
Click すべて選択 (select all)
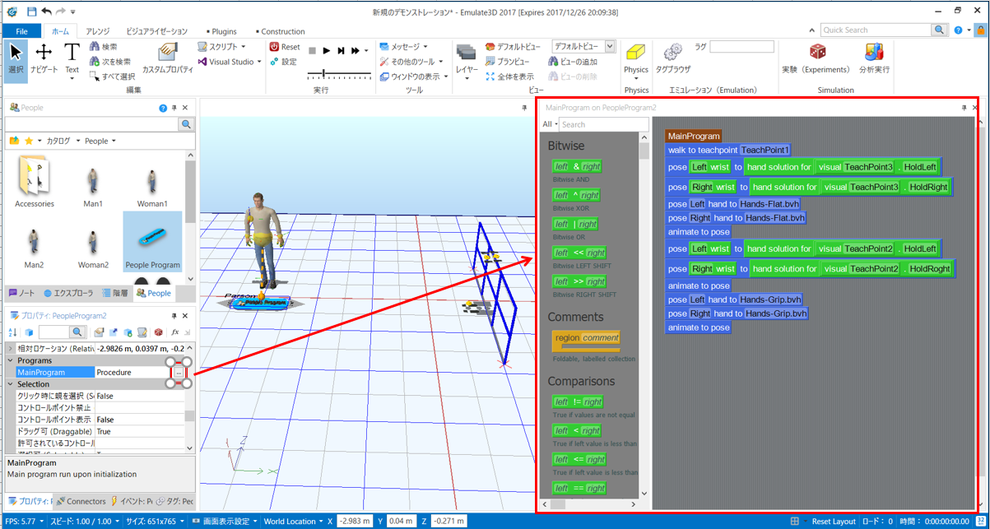112,76
